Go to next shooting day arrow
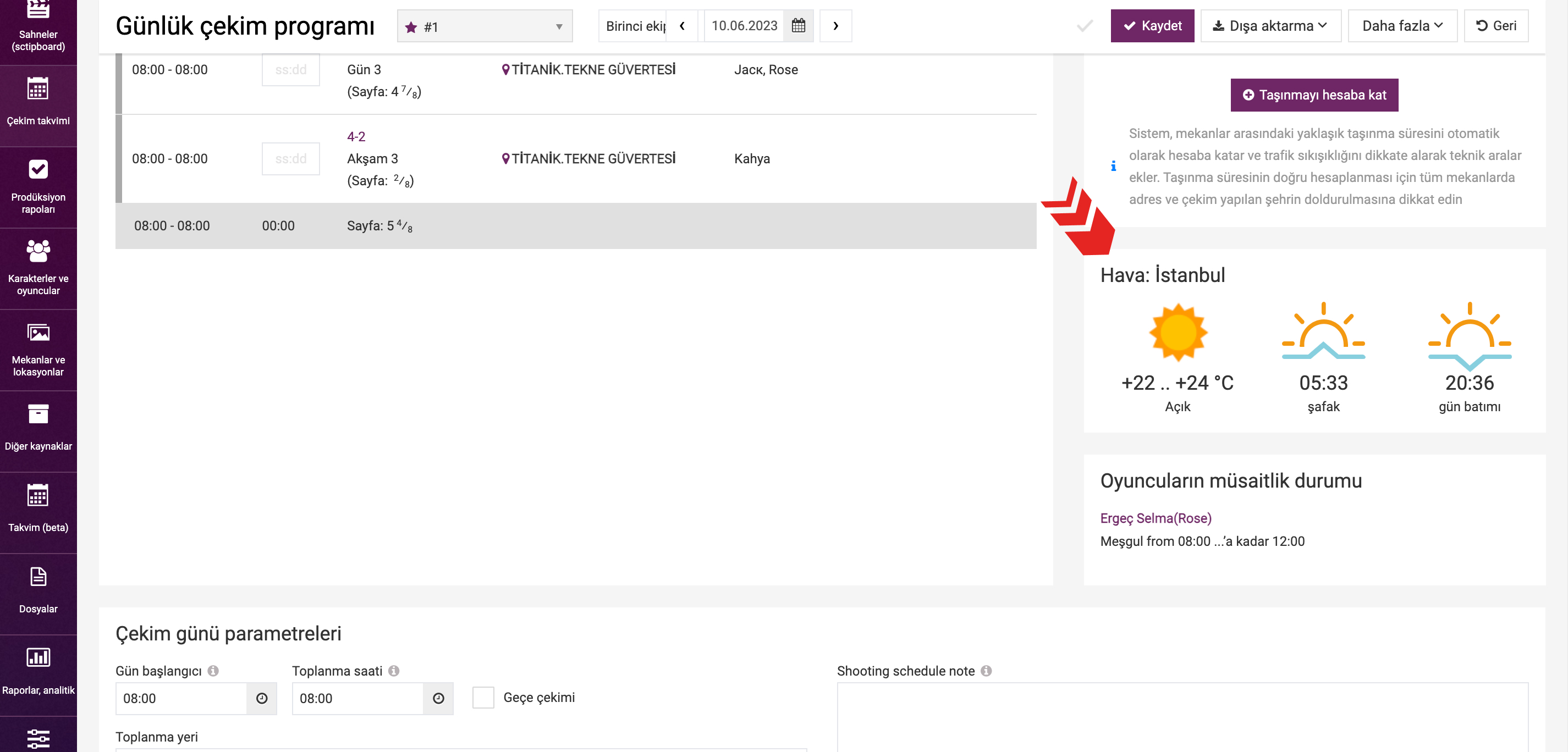 click(835, 25)
